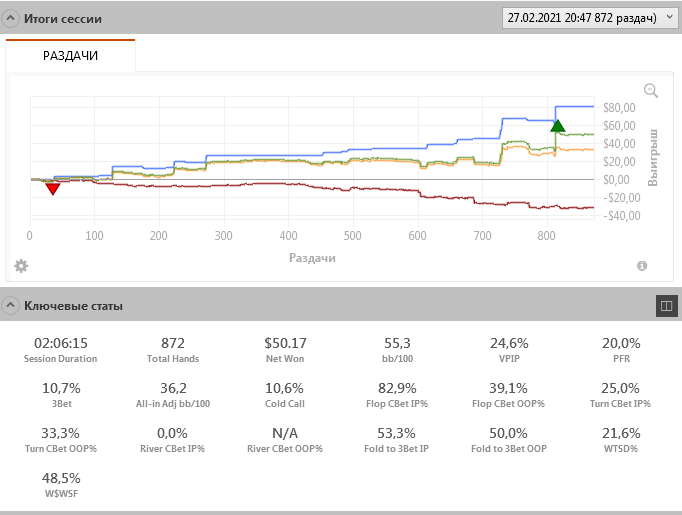Click the 3Bet 10,7% stat
682x515 pixels.
point(61,395)
